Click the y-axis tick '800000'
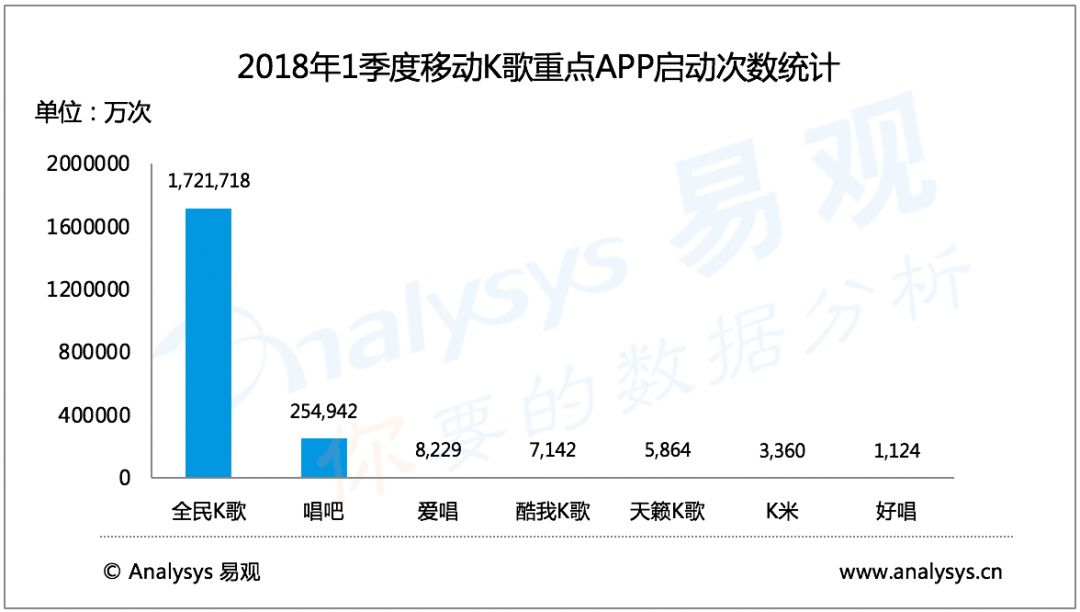The image size is (1080, 612). [x=94, y=352]
